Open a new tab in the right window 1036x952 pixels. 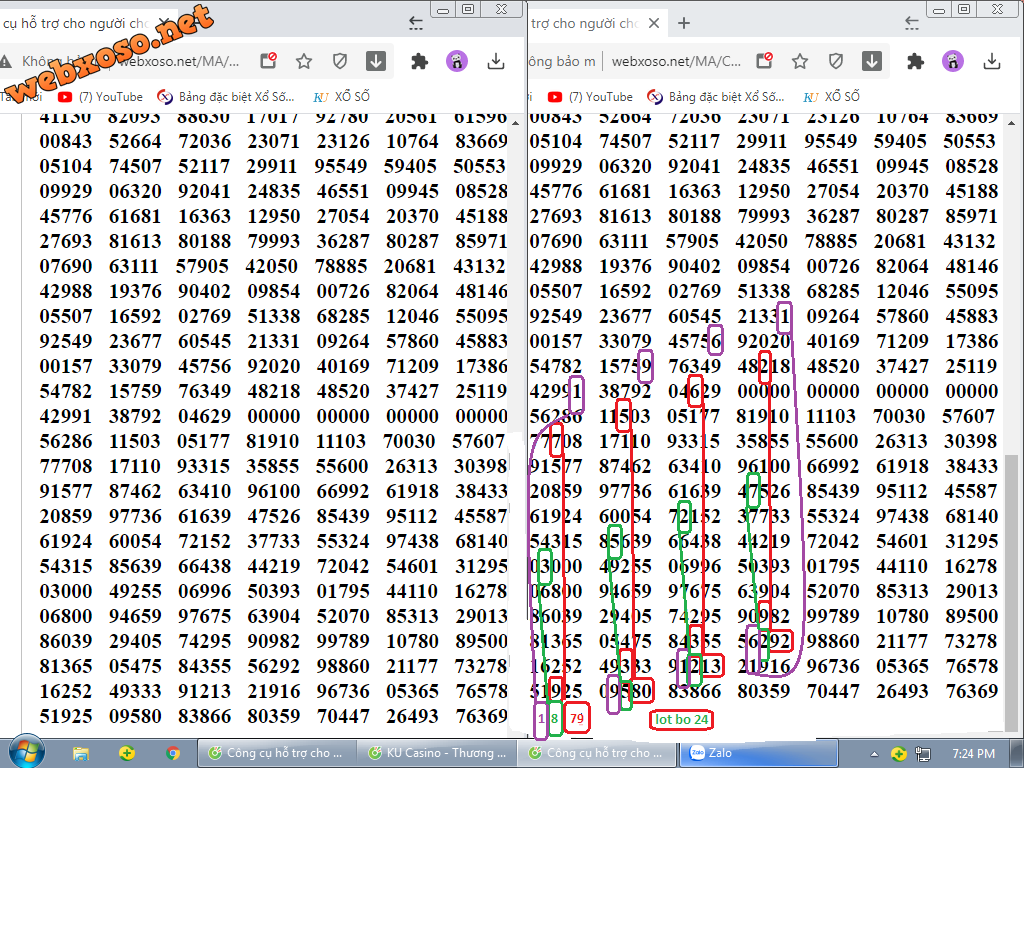pos(684,23)
